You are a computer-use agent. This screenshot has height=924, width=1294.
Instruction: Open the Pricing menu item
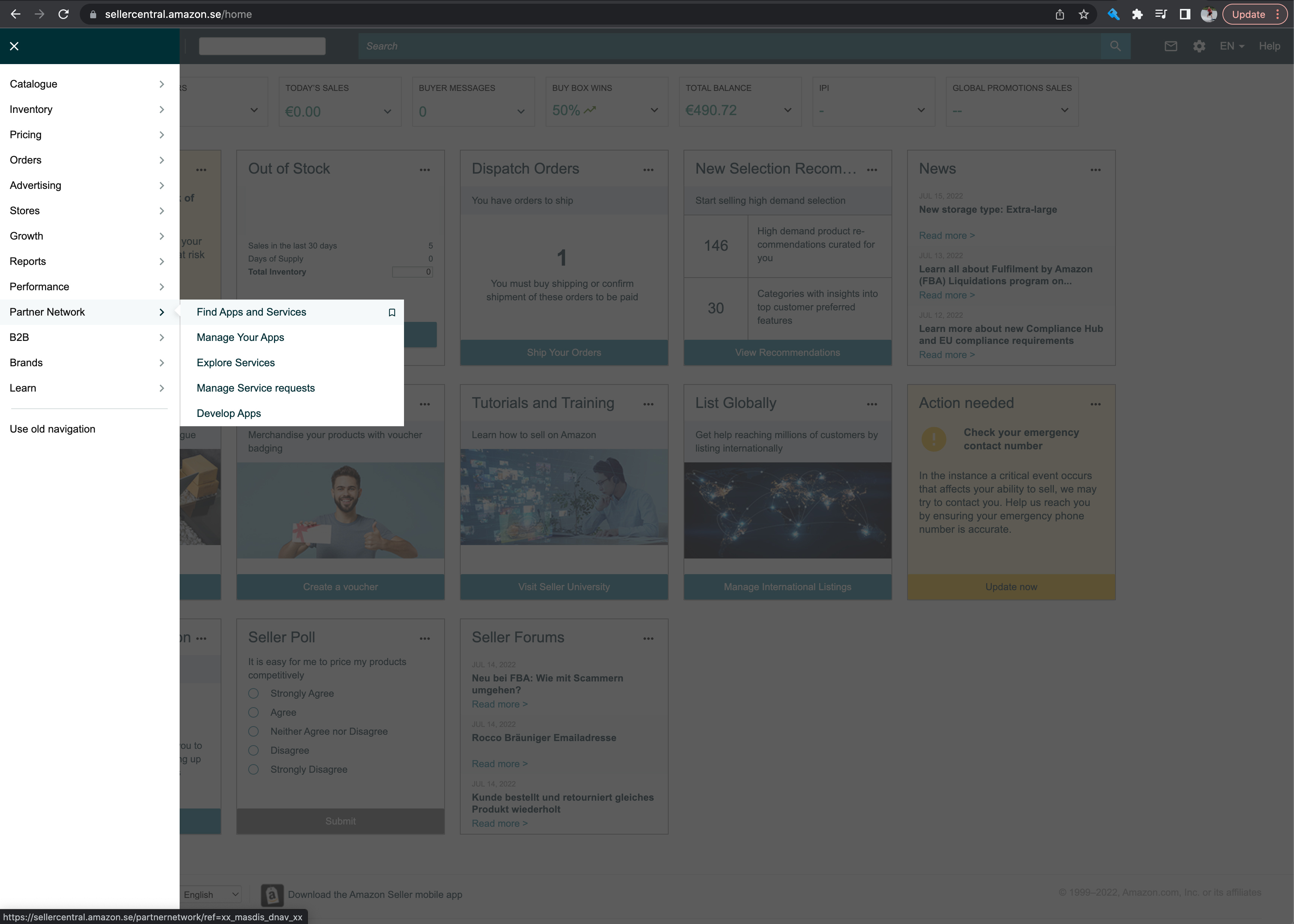tap(90, 135)
